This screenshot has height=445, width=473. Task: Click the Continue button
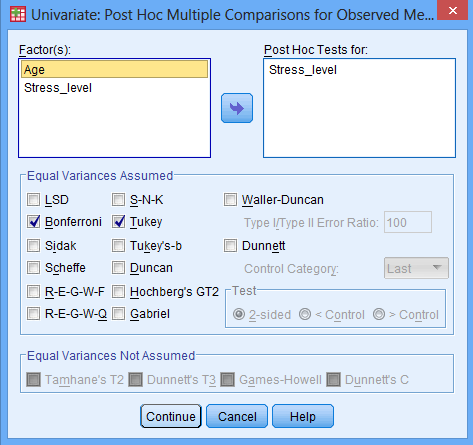tap(171, 416)
